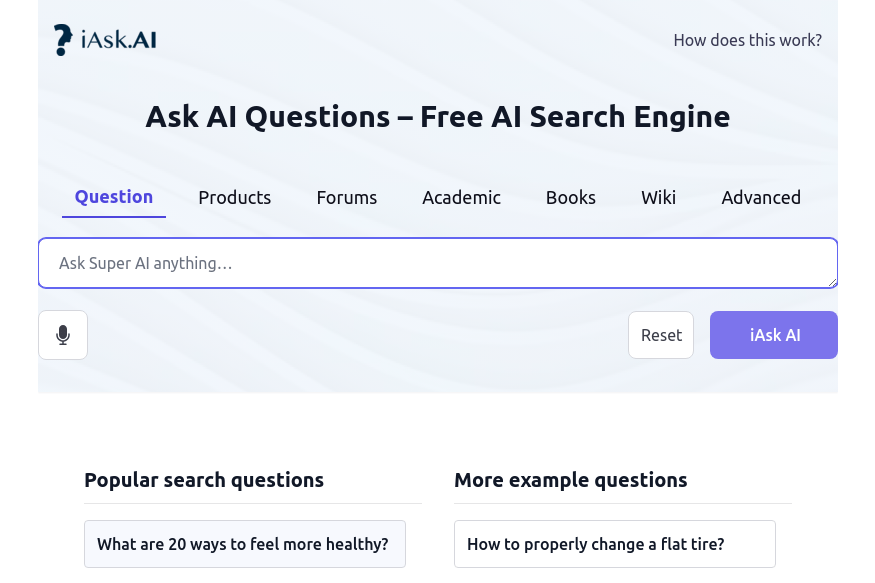Click the 'More example questions' heading
Screen dimensions: 875x583
point(570,480)
